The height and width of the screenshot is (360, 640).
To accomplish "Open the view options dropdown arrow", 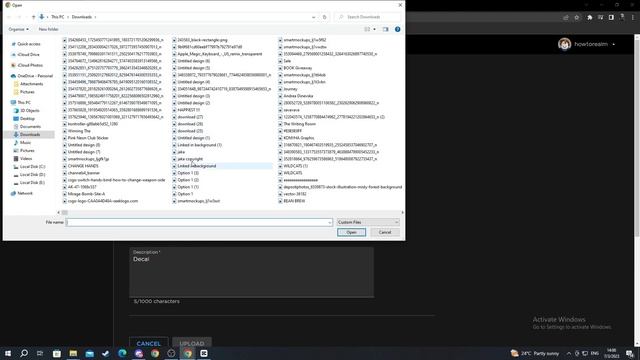I will [x=374, y=29].
